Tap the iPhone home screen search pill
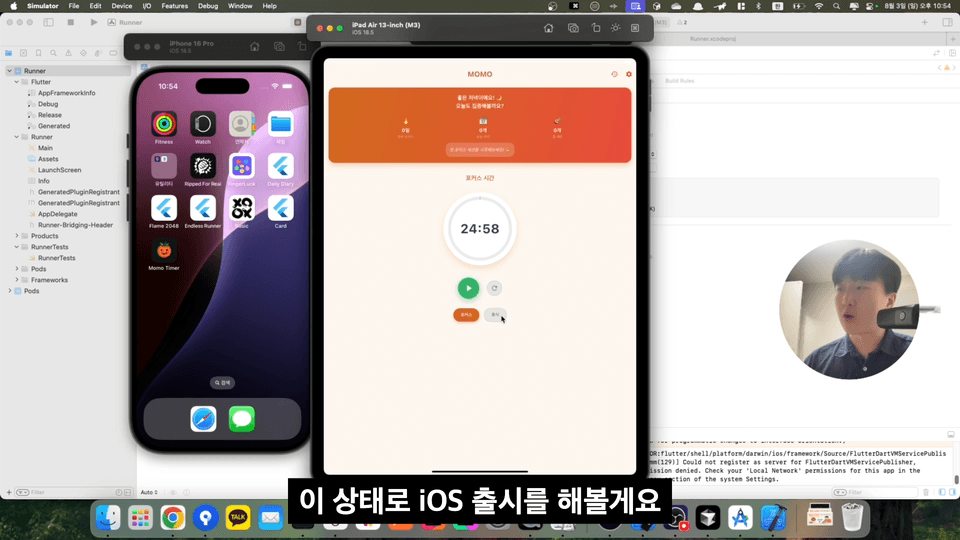The image size is (960, 540). 223,383
